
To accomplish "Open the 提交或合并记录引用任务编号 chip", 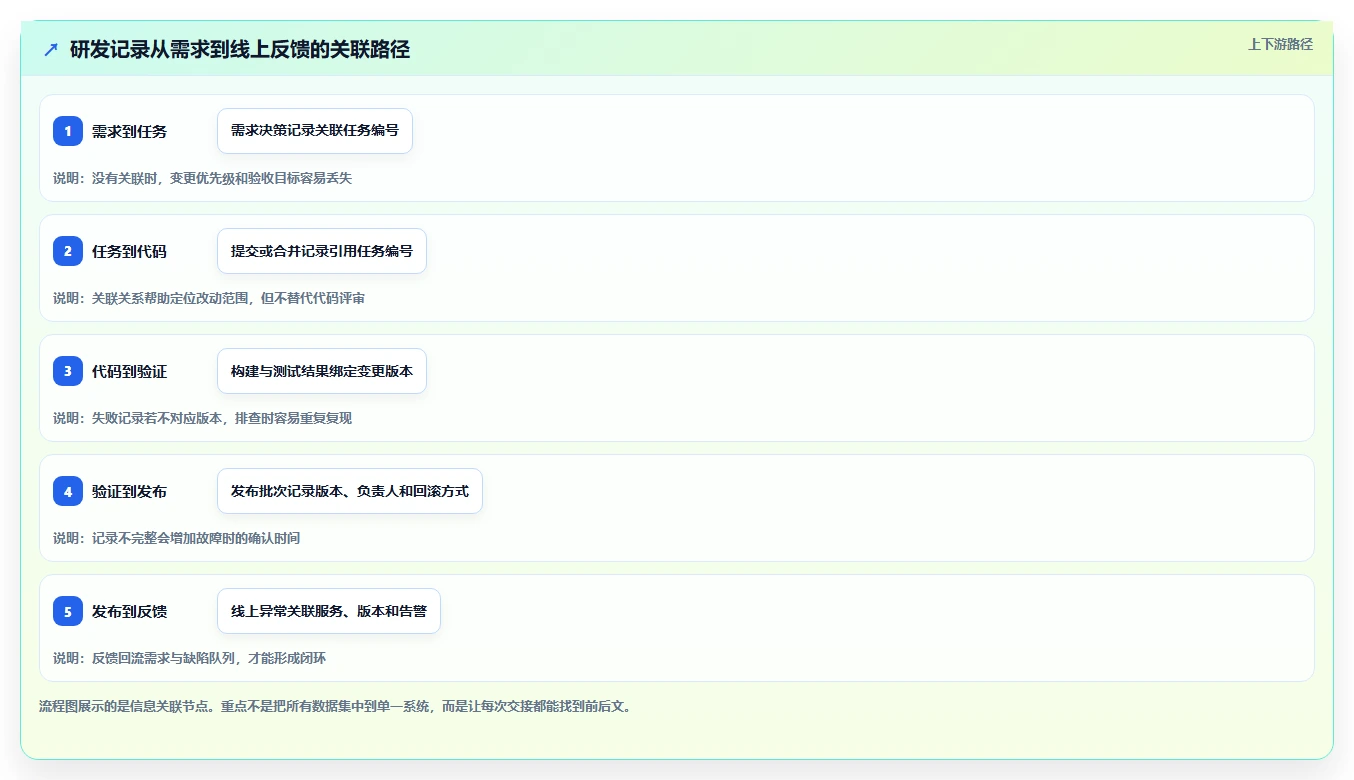I will point(322,251).
